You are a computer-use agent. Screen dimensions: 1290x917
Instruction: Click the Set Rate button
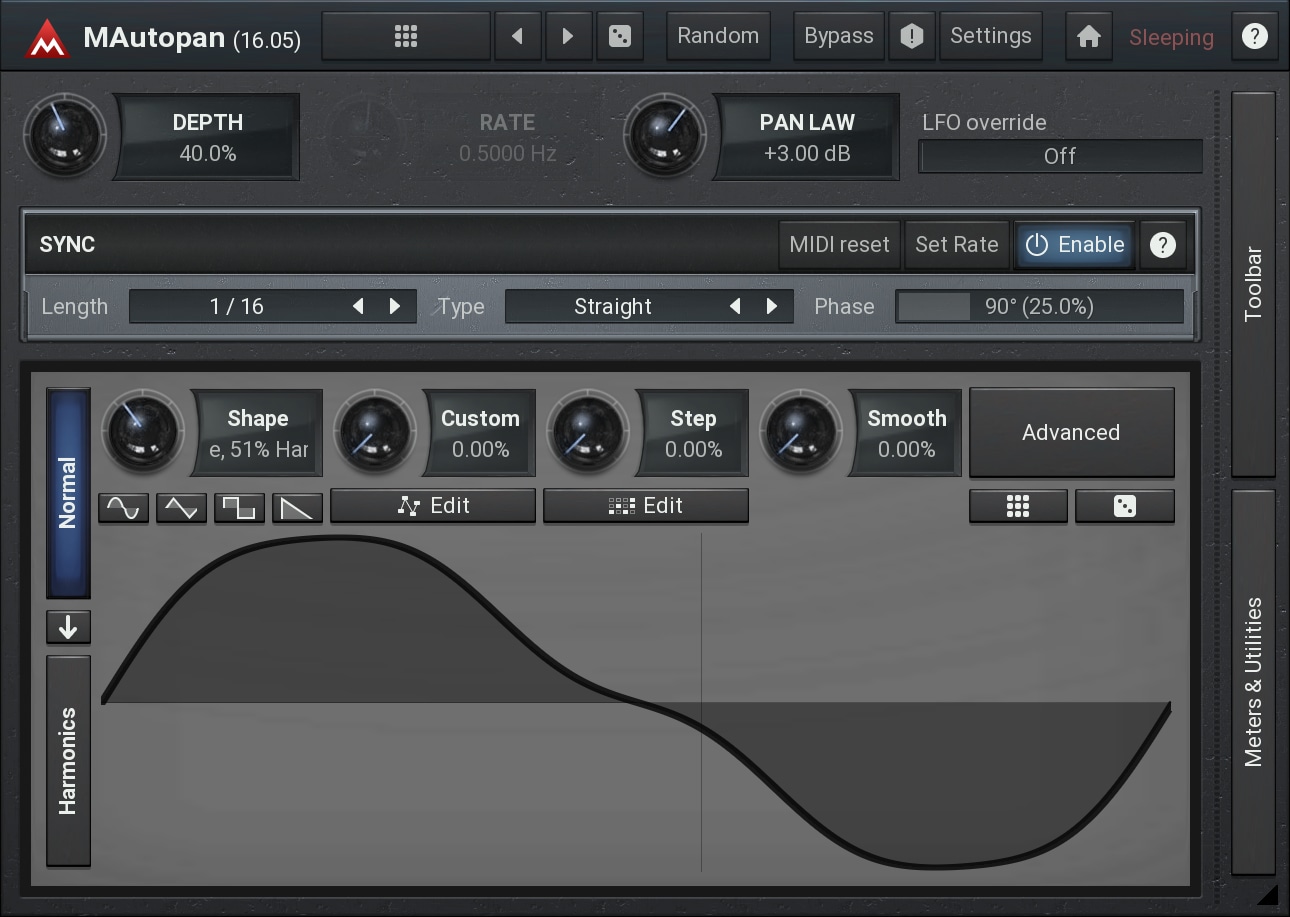(x=957, y=245)
